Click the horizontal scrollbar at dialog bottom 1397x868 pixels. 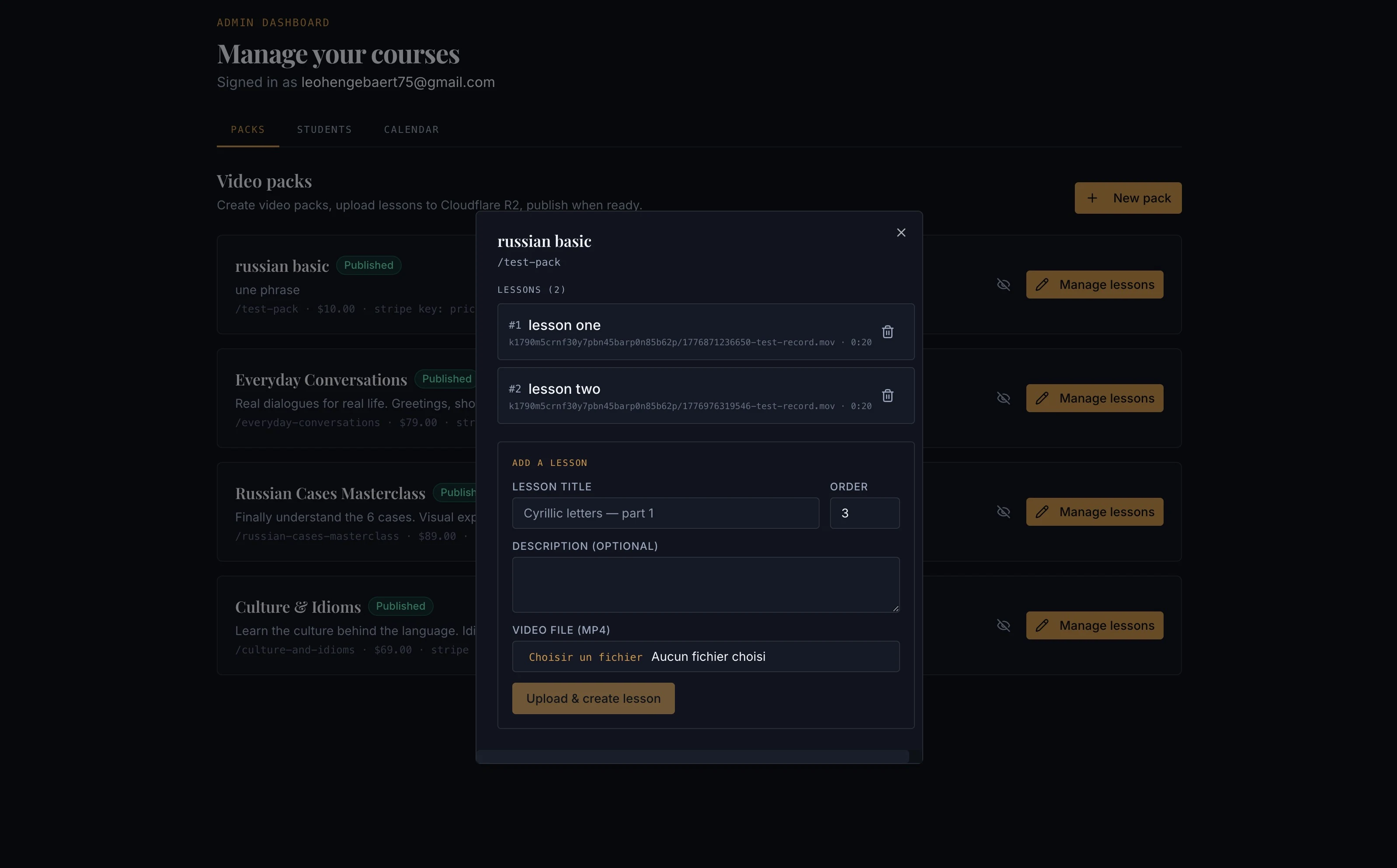coord(693,757)
